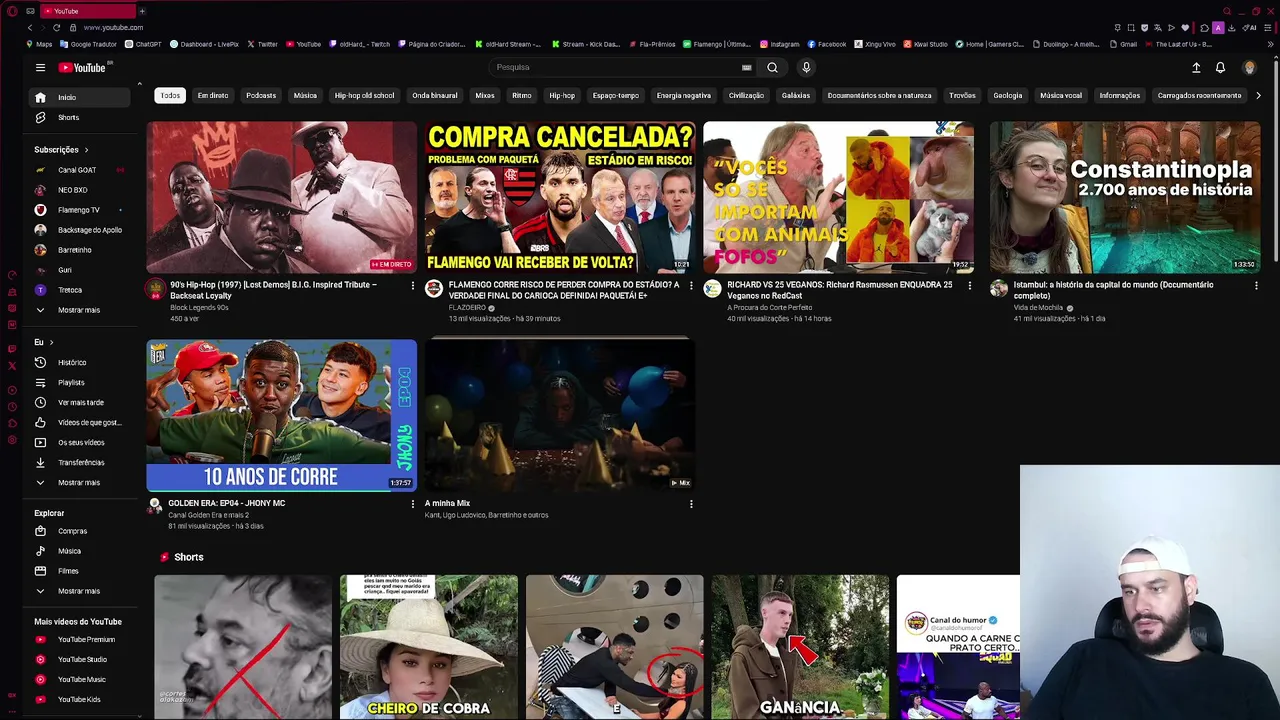This screenshot has height=720, width=1280.
Task: Select the Onda binaural chip
Action: [x=435, y=95]
